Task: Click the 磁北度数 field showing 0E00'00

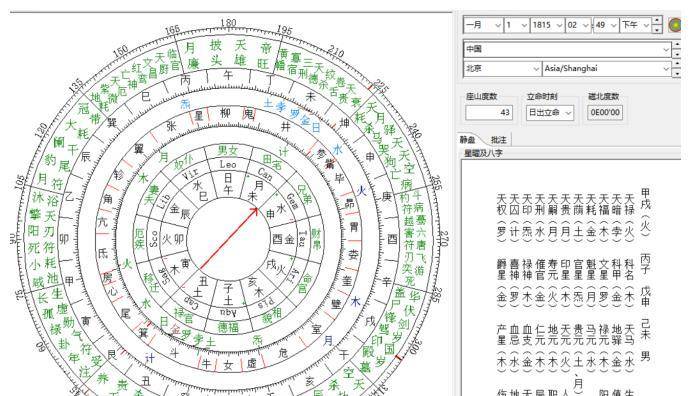Action: tap(605, 112)
